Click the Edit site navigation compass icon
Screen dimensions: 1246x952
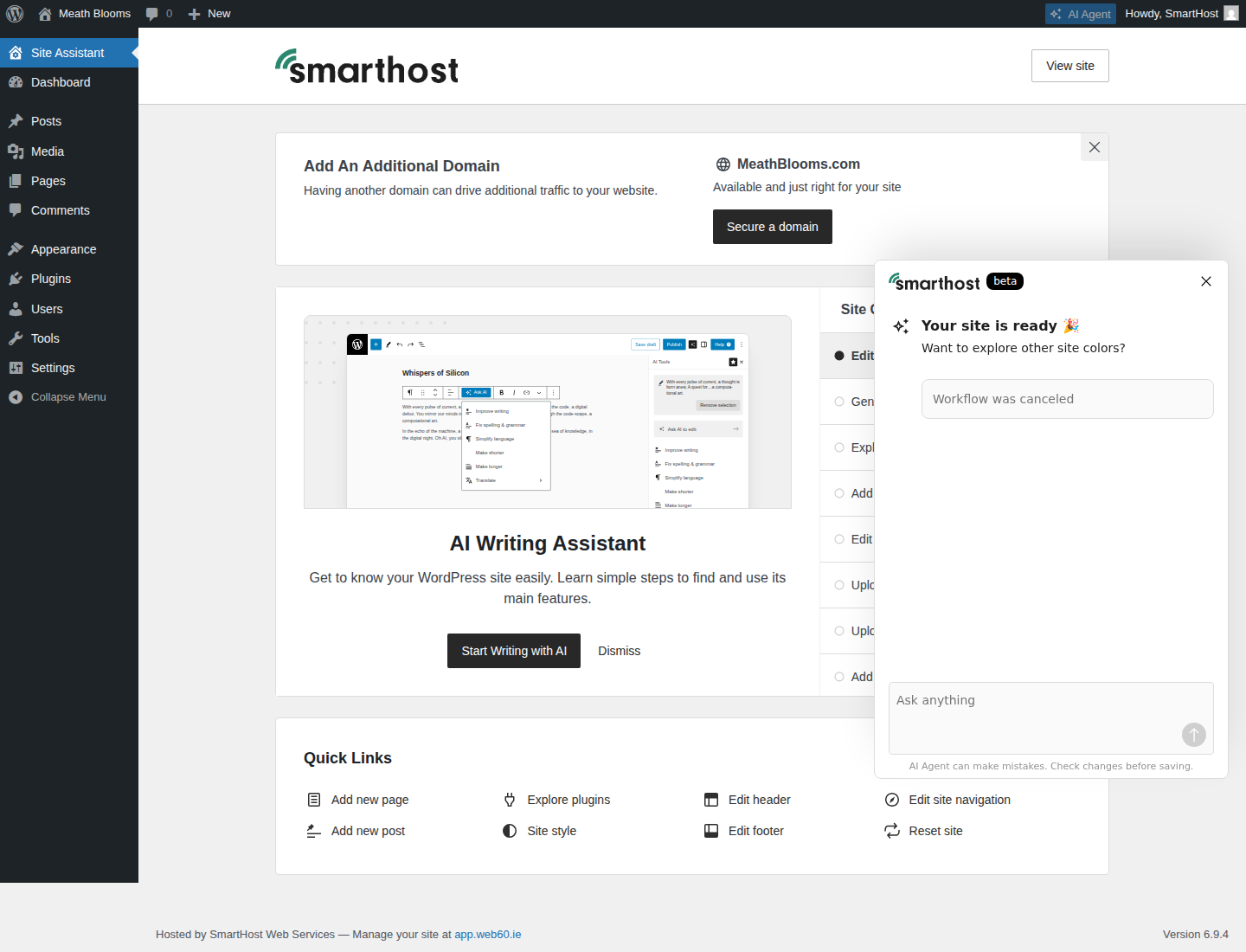(x=891, y=800)
